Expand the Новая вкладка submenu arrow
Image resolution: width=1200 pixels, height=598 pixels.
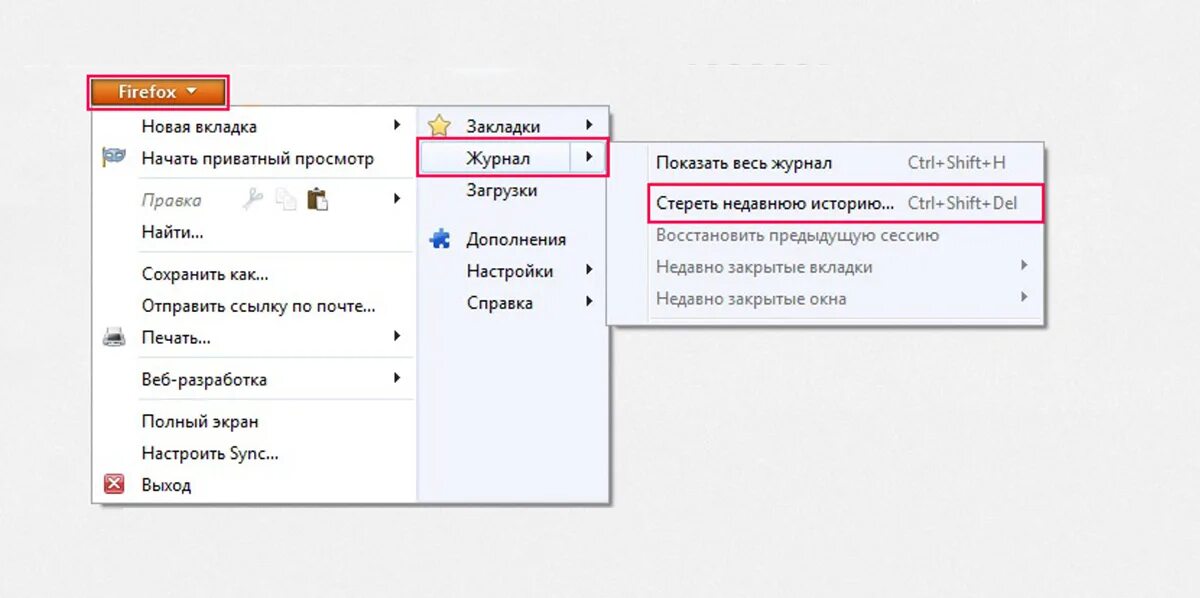tap(397, 125)
